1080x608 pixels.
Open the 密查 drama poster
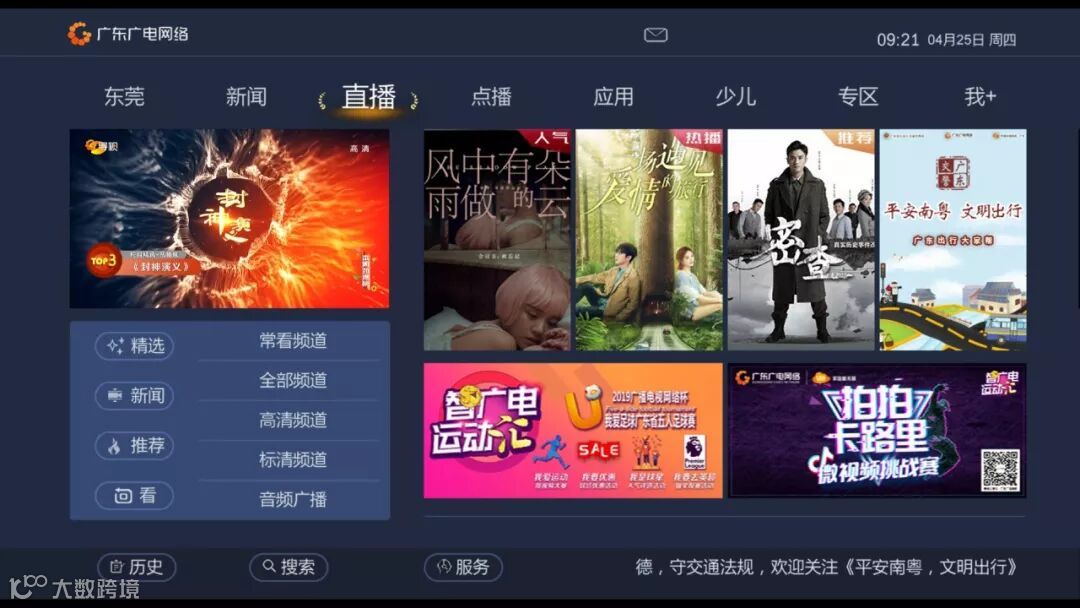pos(801,240)
